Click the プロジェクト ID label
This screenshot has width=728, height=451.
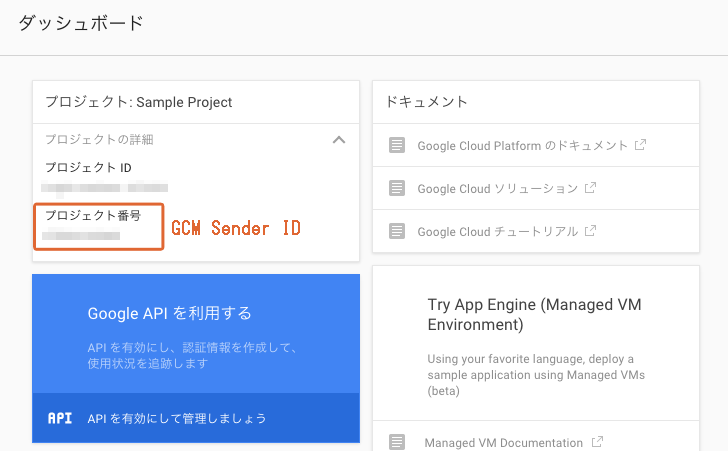pos(88,167)
